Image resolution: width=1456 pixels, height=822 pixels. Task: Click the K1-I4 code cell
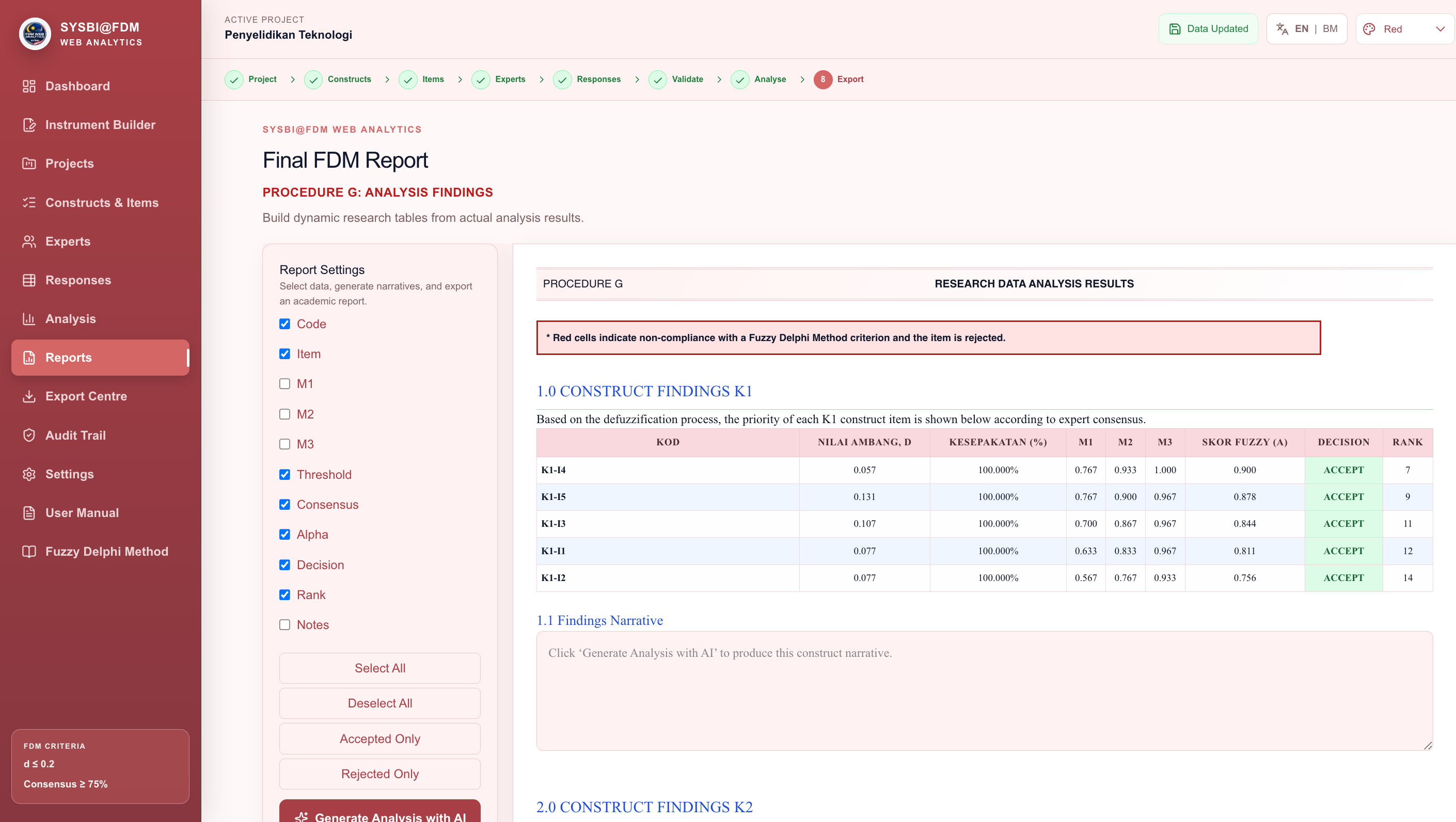[668, 470]
